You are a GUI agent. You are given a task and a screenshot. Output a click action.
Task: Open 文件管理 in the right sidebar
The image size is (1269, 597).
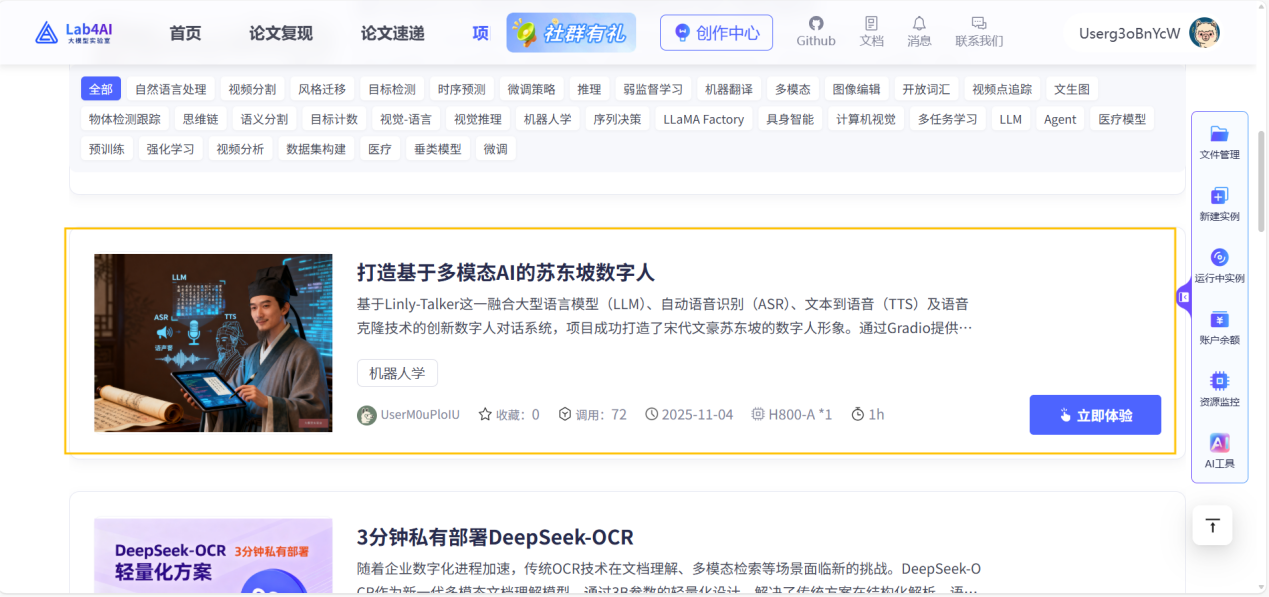(x=1219, y=142)
